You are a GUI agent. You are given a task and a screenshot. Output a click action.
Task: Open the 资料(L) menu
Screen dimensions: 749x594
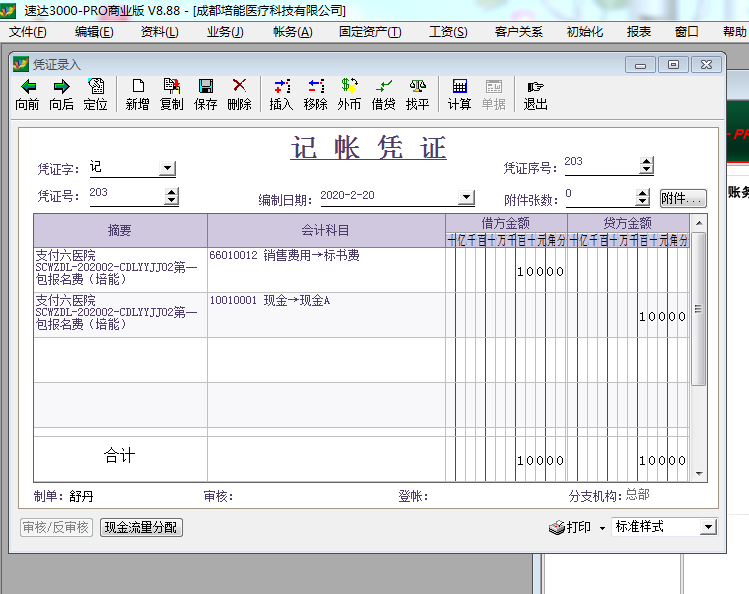coord(160,32)
